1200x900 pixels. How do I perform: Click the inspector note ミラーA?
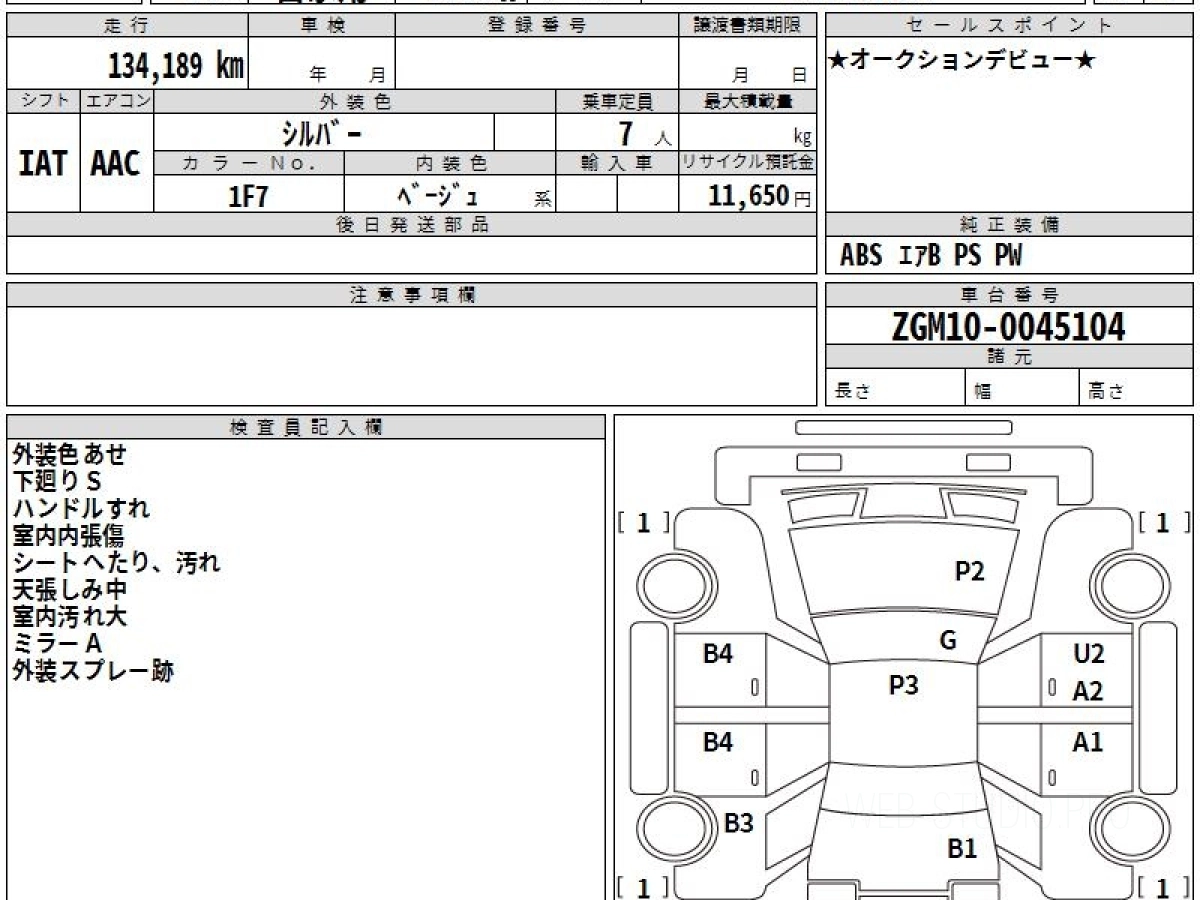[57, 643]
